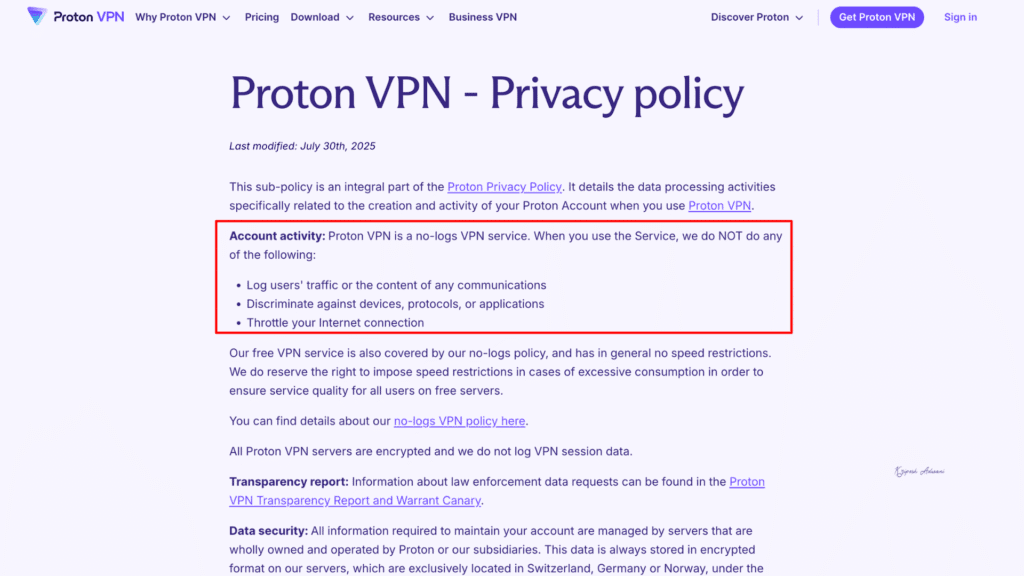Screen dimensions: 1024x576
Task: Open the Discover Proton dropdown
Action: 749,17
